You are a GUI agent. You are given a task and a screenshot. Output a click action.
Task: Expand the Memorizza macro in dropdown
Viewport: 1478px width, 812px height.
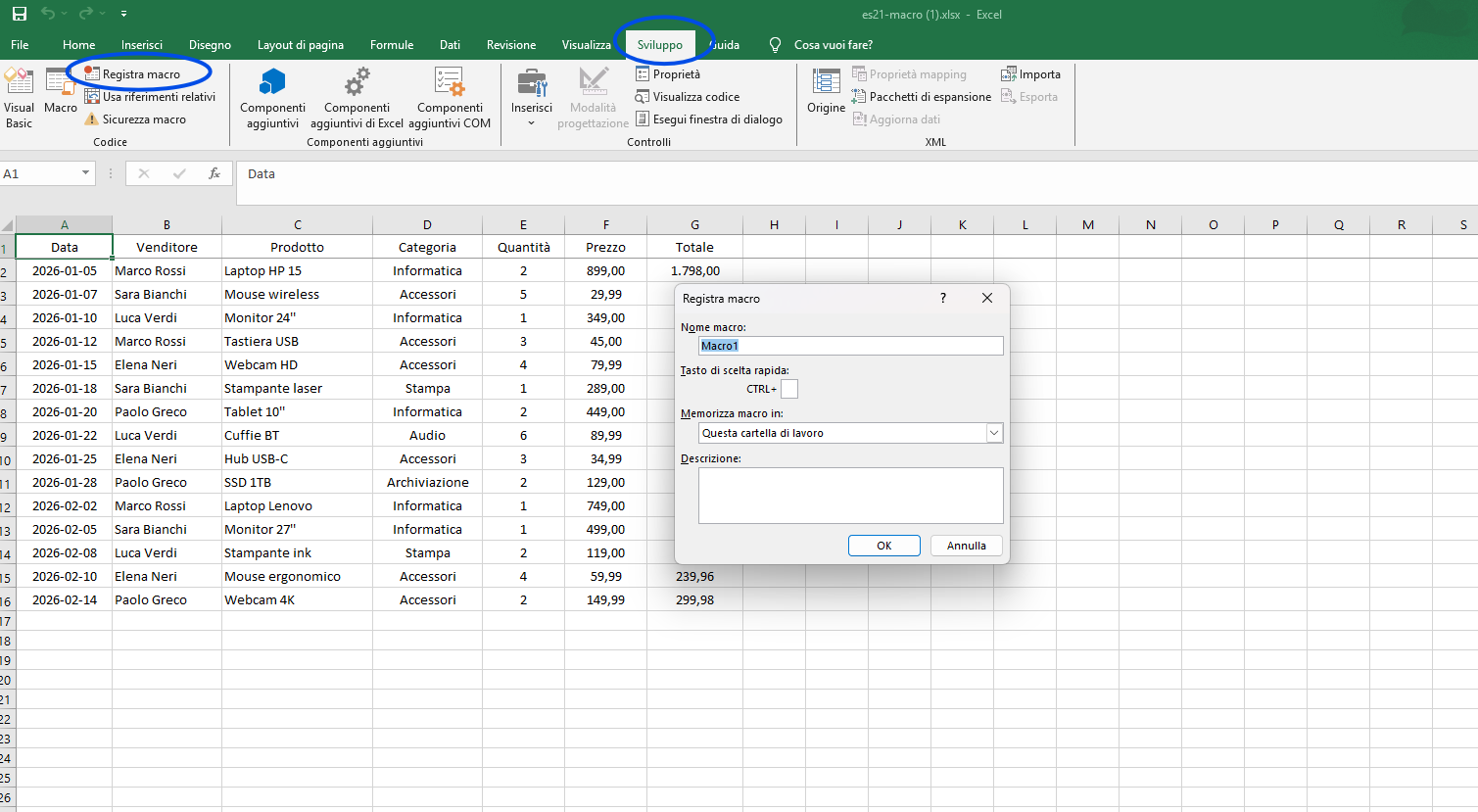[x=994, y=433]
